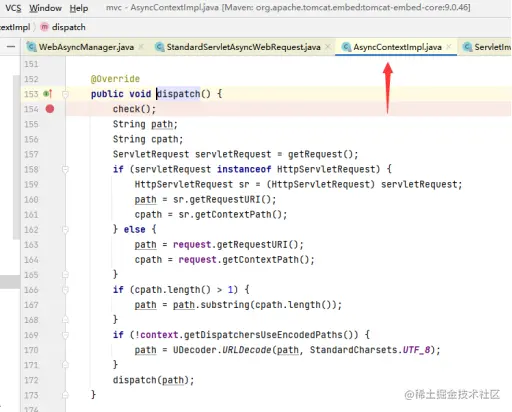The image size is (512, 412).
Task: Close the WebAsyncManager.java tab
Action: [x=141, y=47]
